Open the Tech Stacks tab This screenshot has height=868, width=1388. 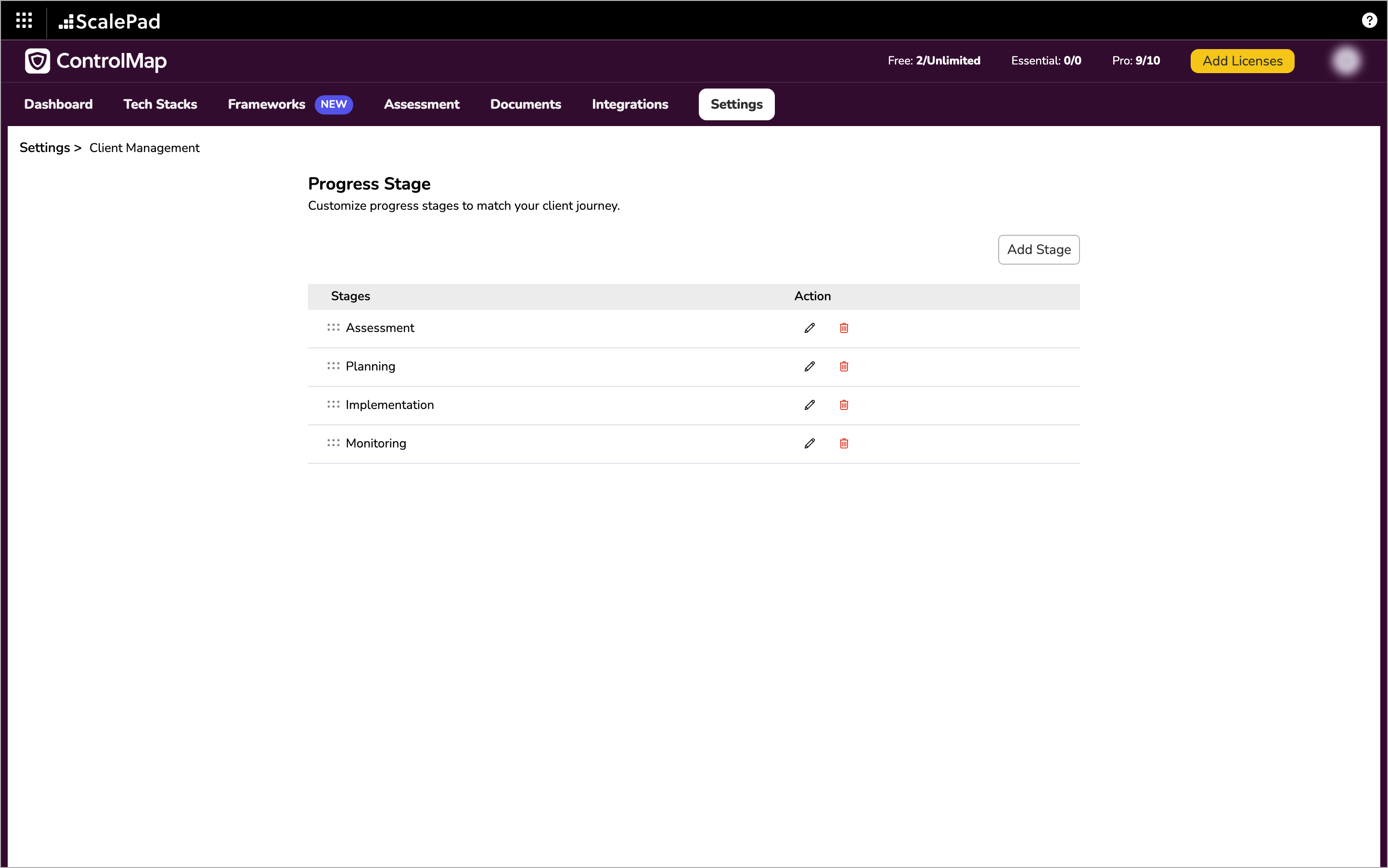coord(160,104)
